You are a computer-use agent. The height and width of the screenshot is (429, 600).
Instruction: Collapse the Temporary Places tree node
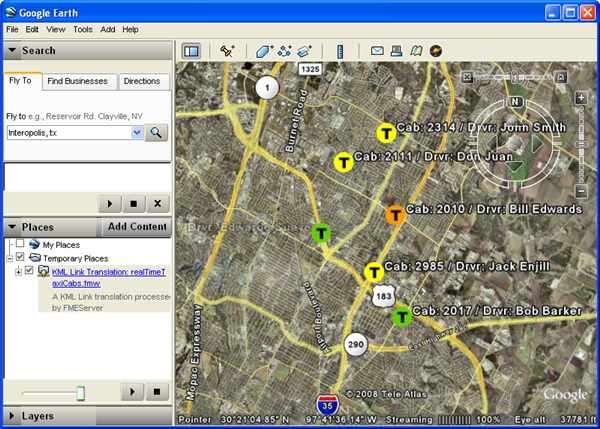pyautogui.click(x=10, y=259)
